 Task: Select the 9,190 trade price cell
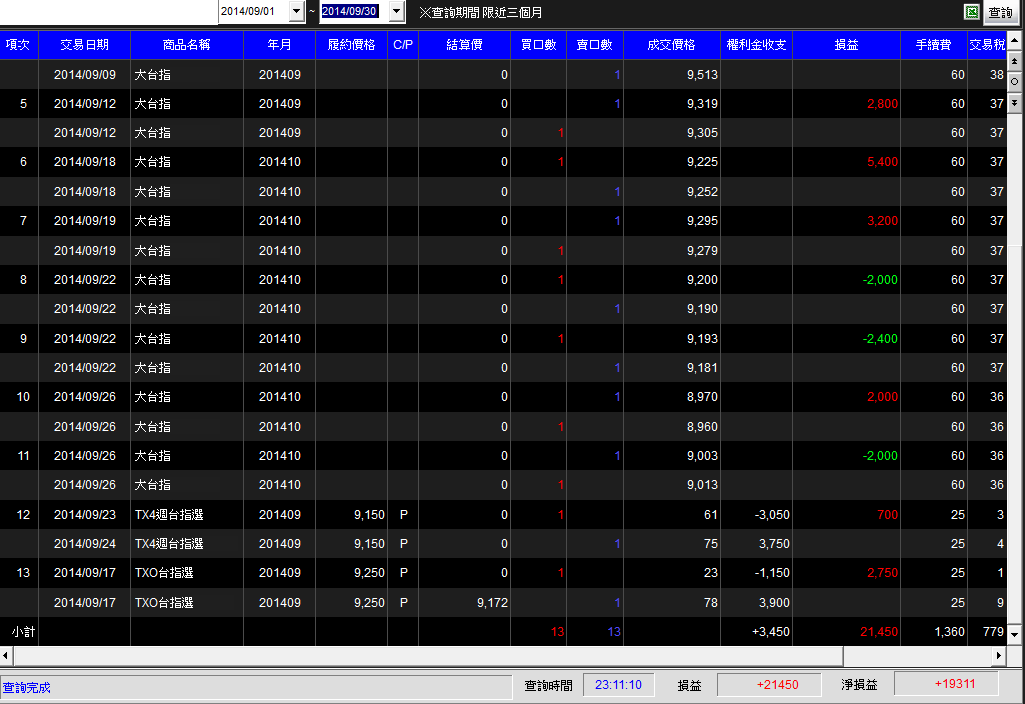[x=672, y=309]
